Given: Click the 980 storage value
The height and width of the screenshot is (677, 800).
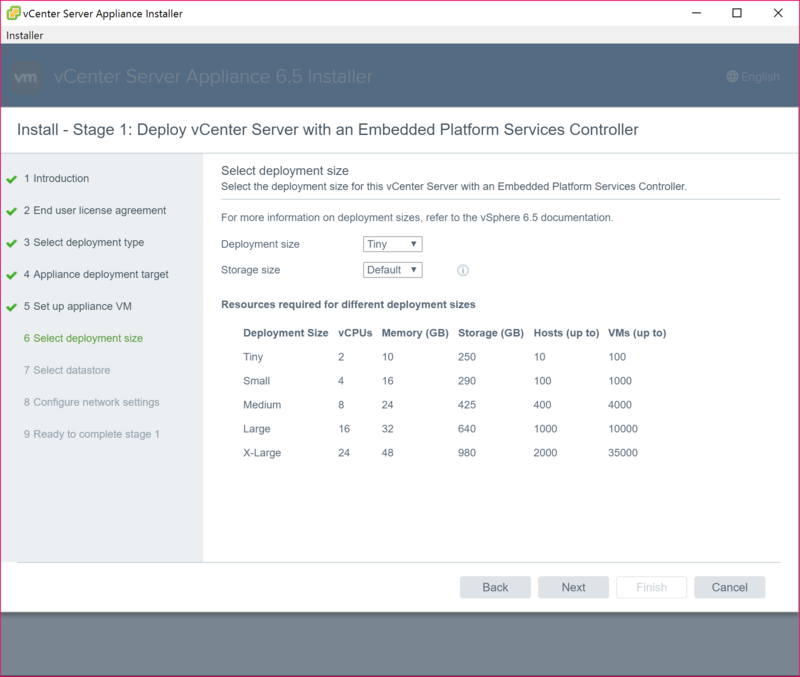Looking at the screenshot, I should click(x=467, y=453).
